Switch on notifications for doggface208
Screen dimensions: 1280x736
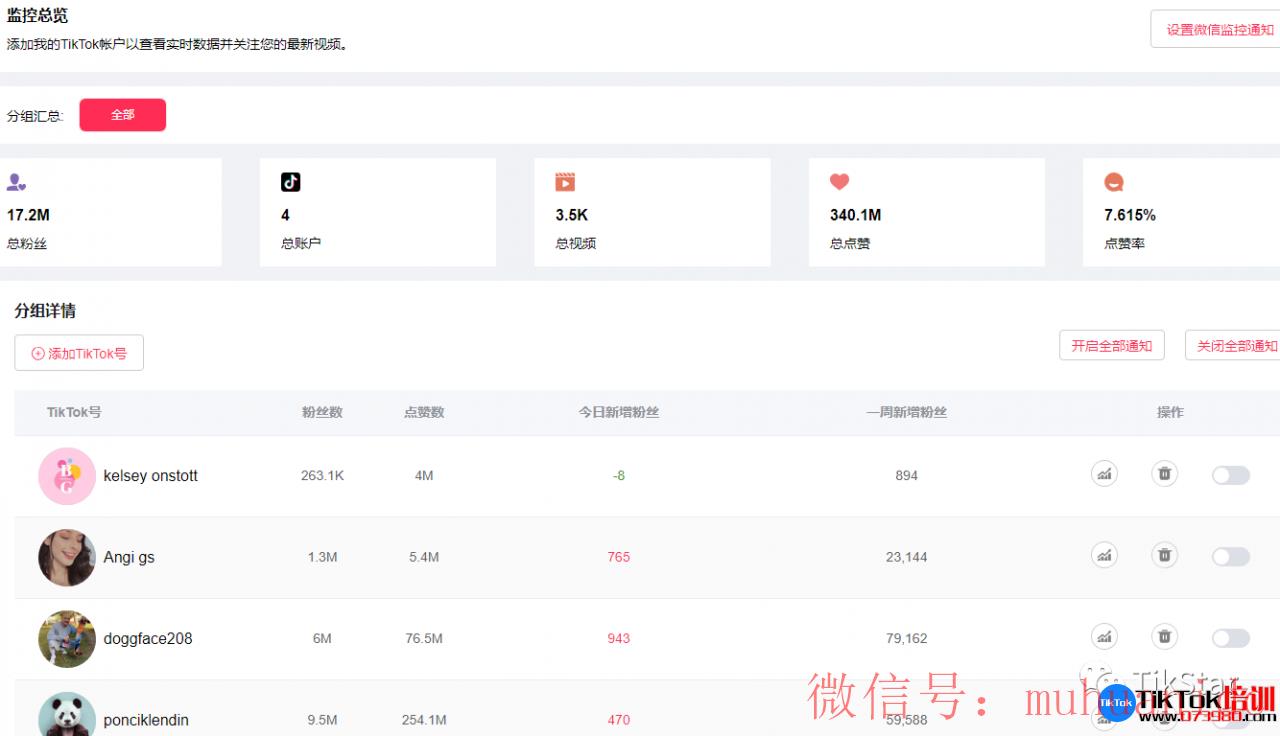click(1231, 638)
